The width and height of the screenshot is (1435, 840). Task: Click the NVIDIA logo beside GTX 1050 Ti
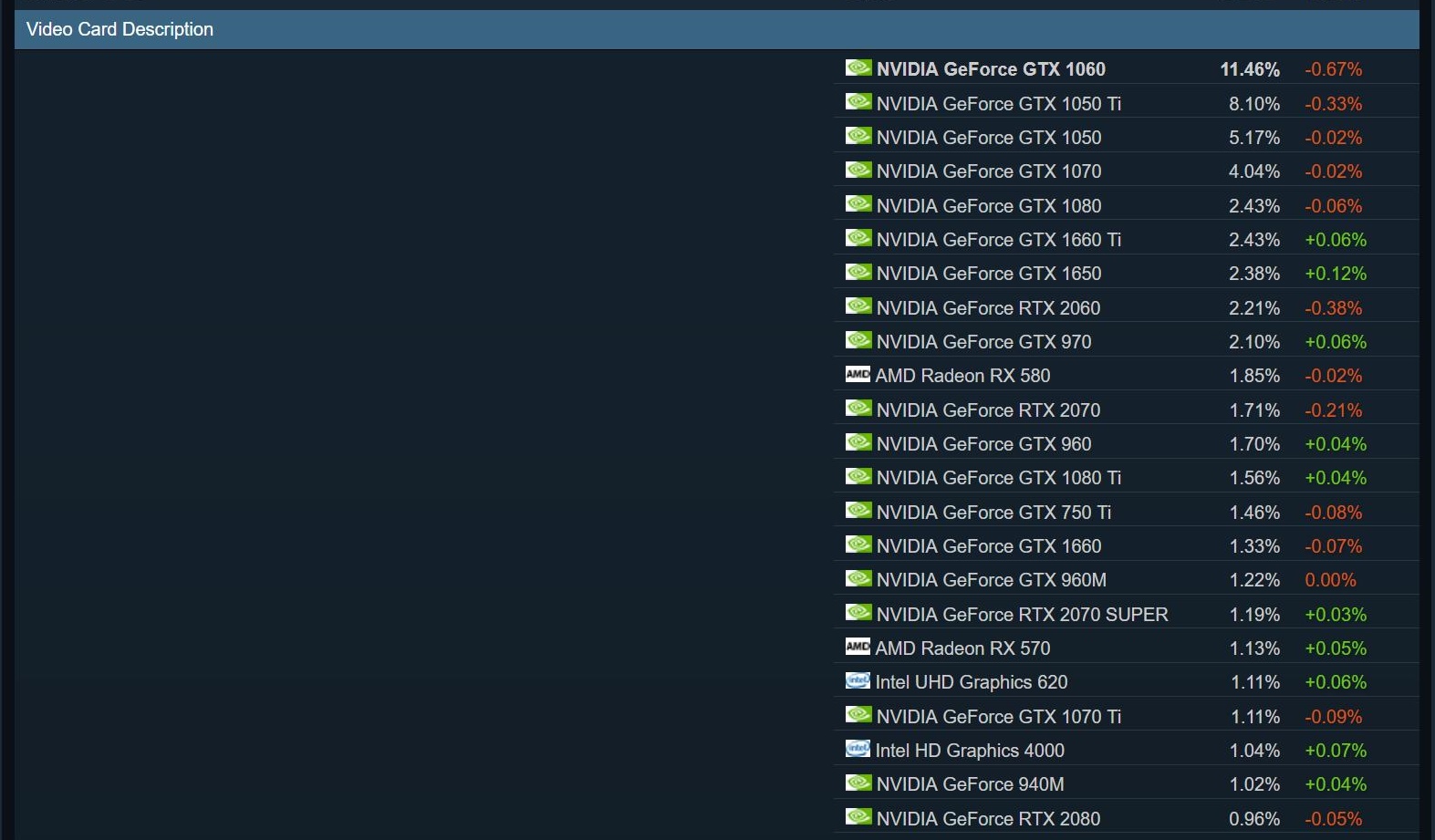point(858,101)
